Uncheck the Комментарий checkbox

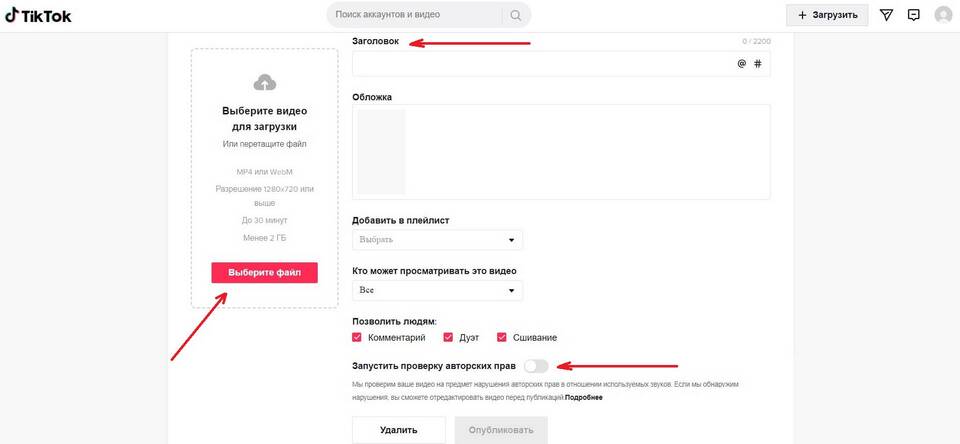coord(357,337)
